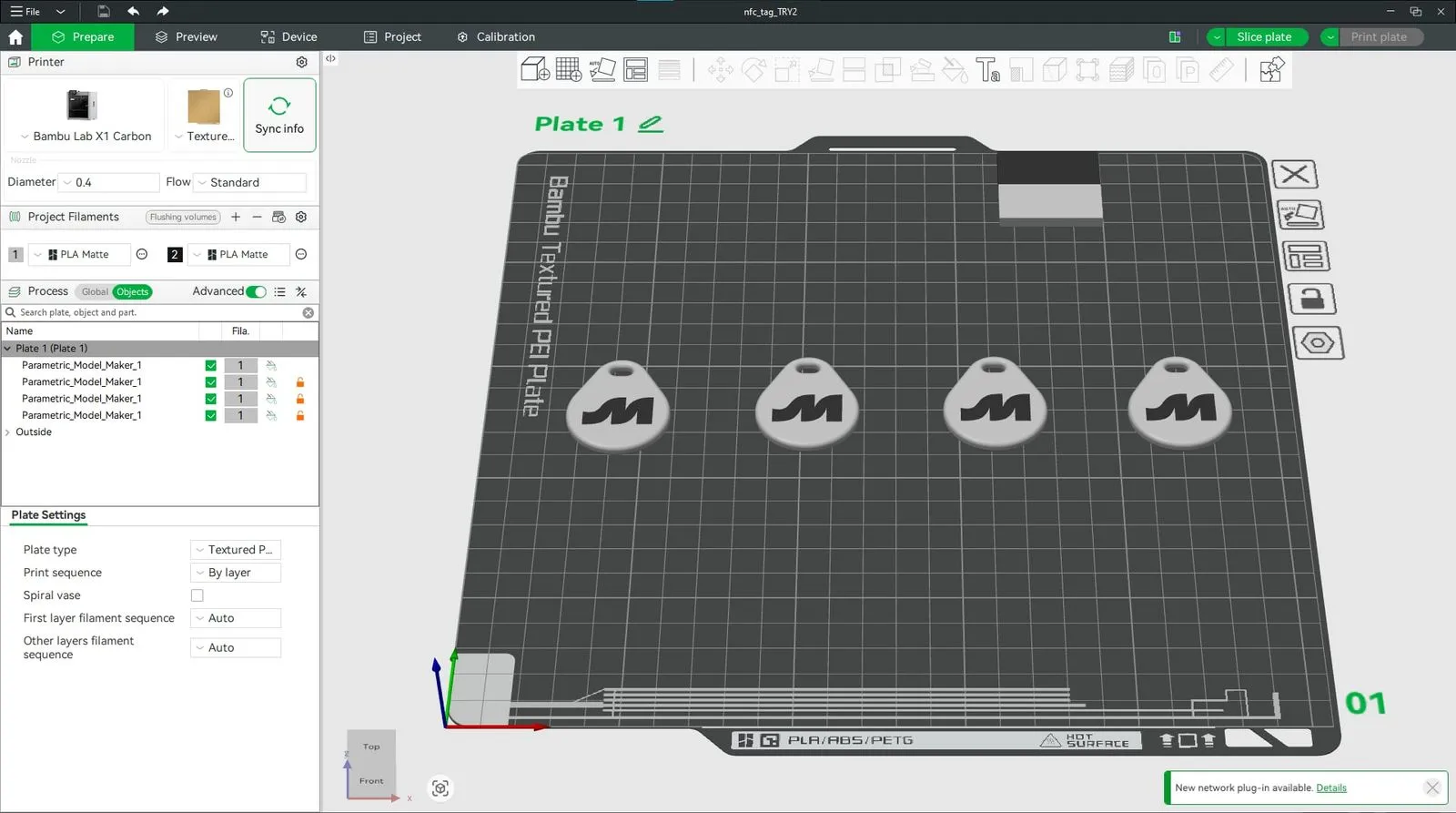Open the Bambu Lab X1 Carbon printer dropdown
Image resolution: width=1456 pixels, height=813 pixels.
(x=86, y=137)
